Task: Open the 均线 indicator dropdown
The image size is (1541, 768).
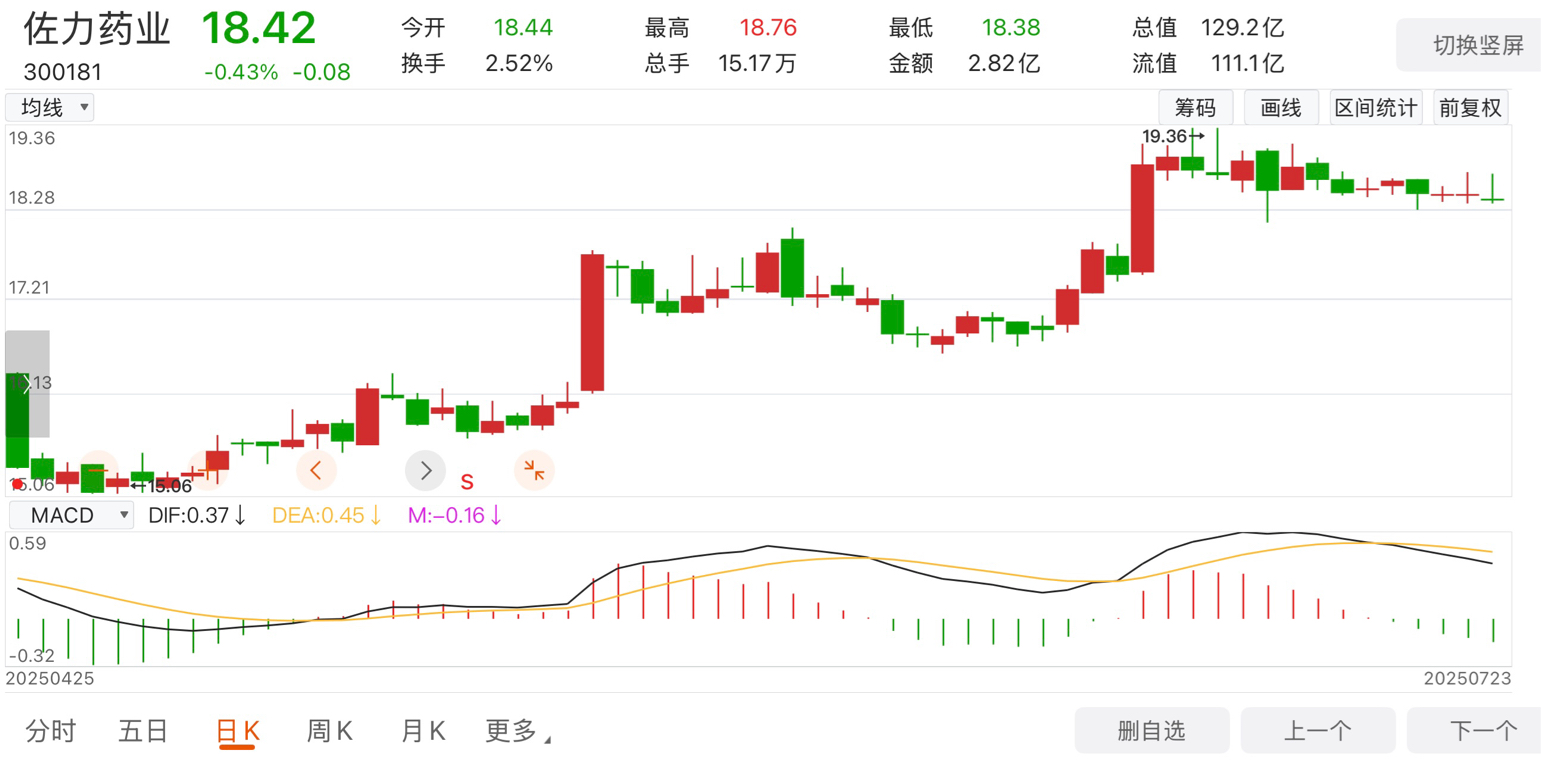Action: click(x=50, y=108)
